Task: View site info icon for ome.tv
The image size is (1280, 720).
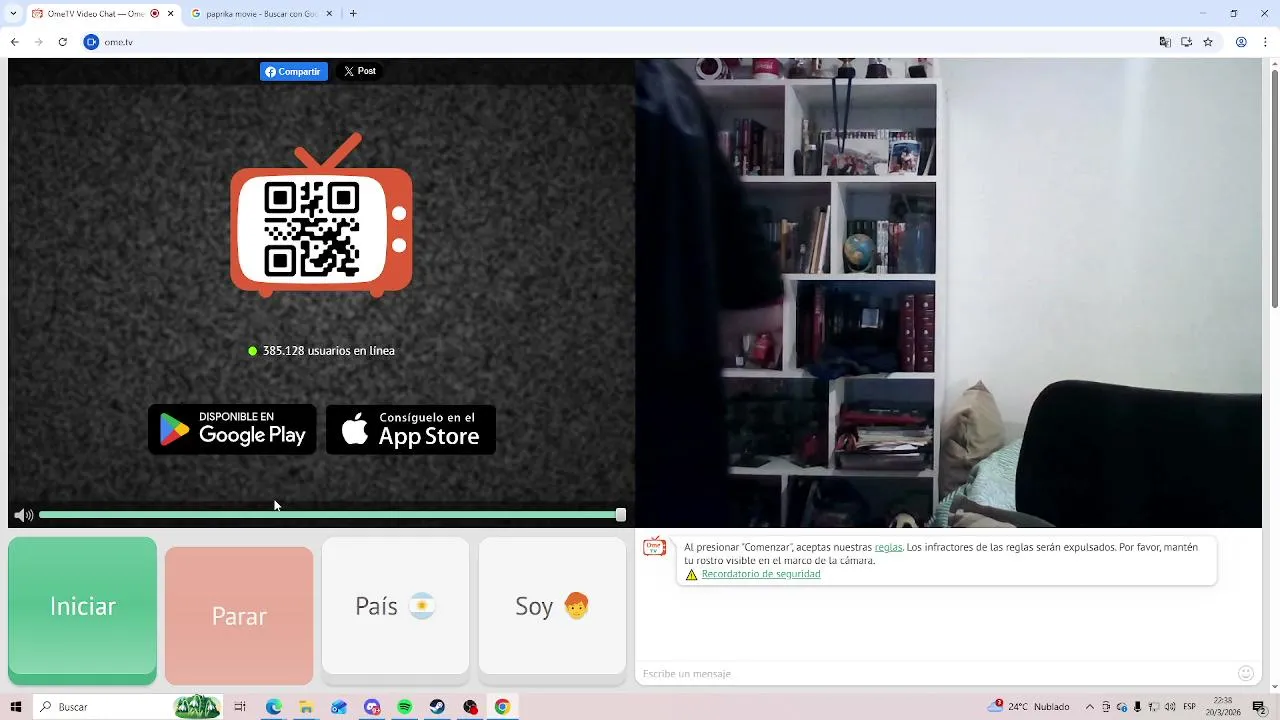Action: pos(91,42)
